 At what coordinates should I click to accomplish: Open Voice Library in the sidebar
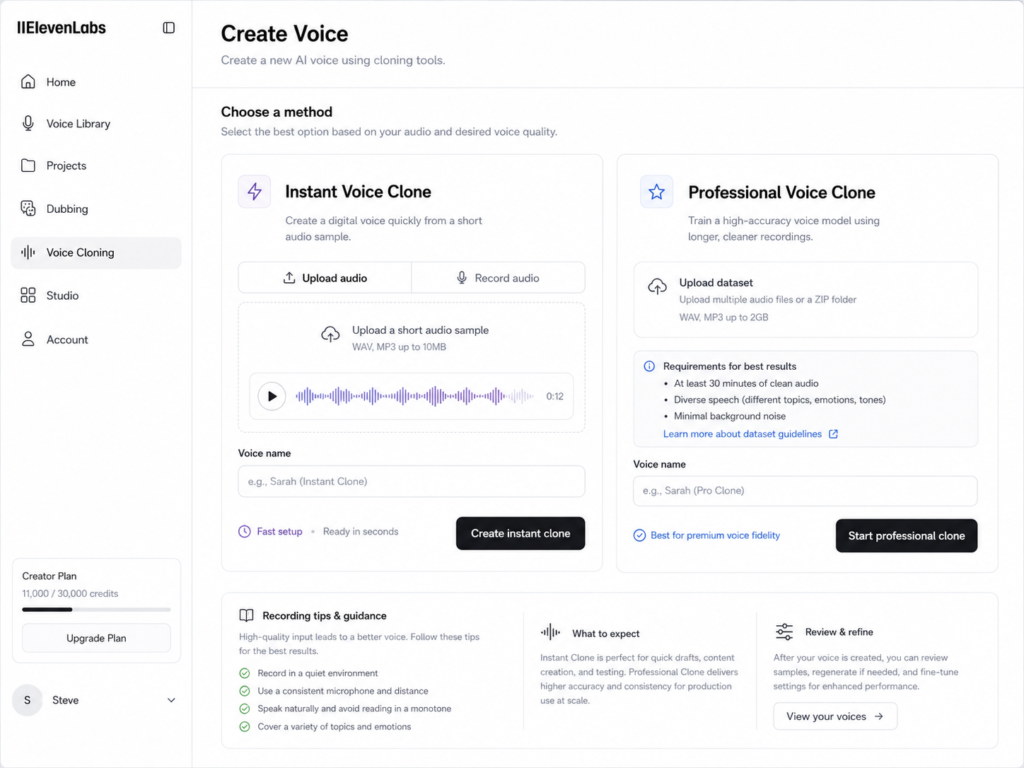[x=96, y=123]
